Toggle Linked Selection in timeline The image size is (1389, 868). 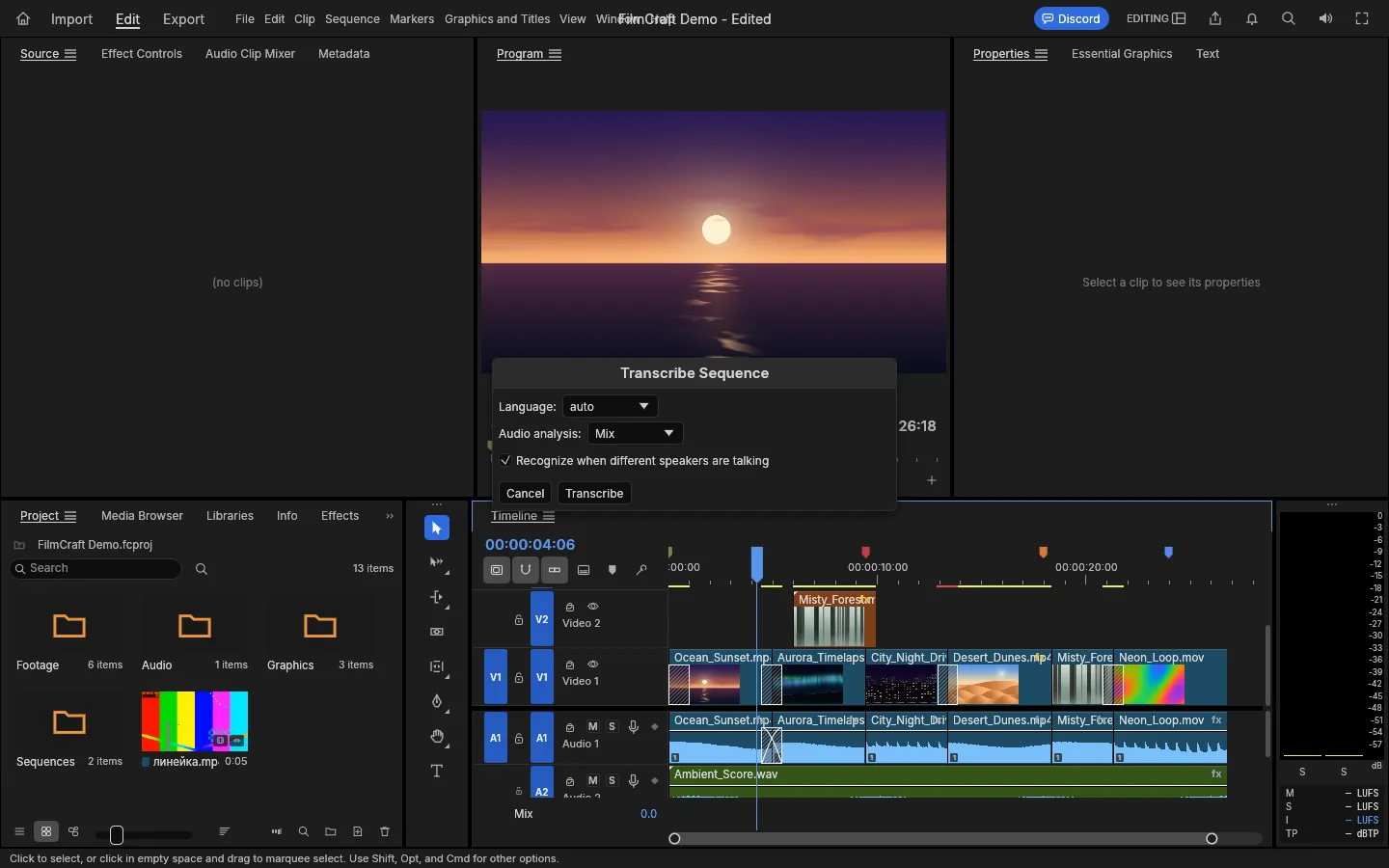(x=555, y=570)
